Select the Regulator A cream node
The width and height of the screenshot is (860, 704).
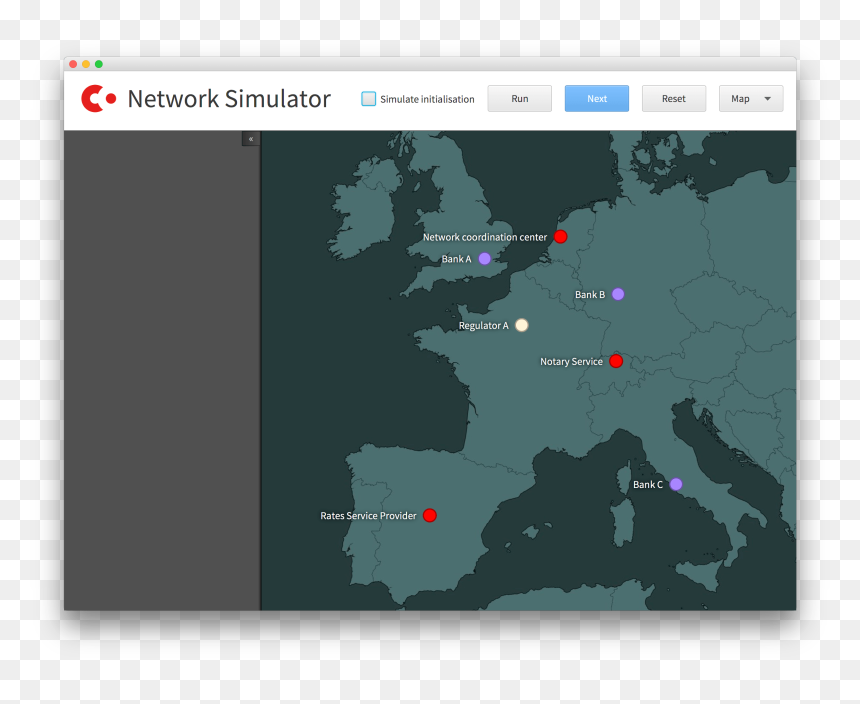click(x=522, y=326)
